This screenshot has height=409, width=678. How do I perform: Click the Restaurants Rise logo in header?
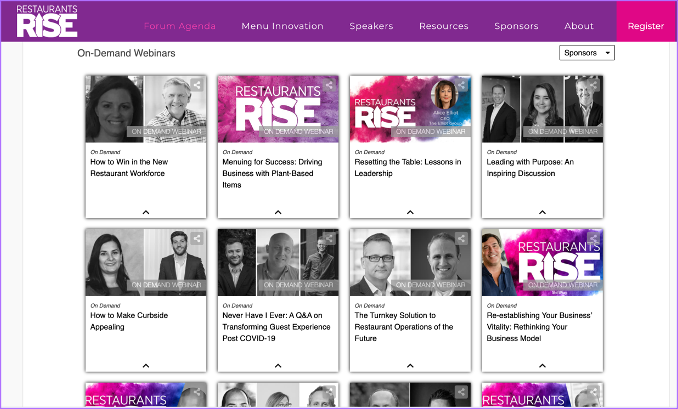pos(47,21)
